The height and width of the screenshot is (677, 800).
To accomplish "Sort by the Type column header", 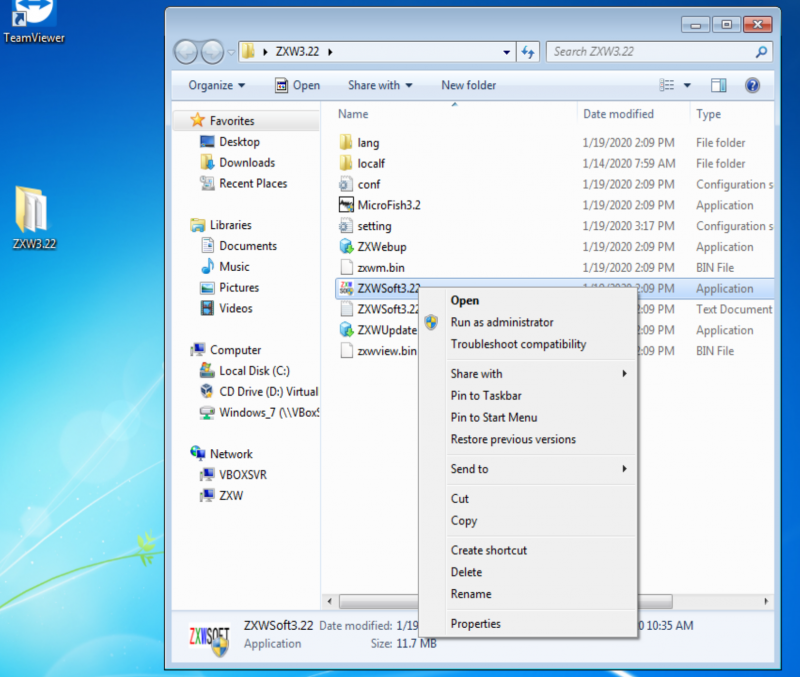I will tap(709, 114).
